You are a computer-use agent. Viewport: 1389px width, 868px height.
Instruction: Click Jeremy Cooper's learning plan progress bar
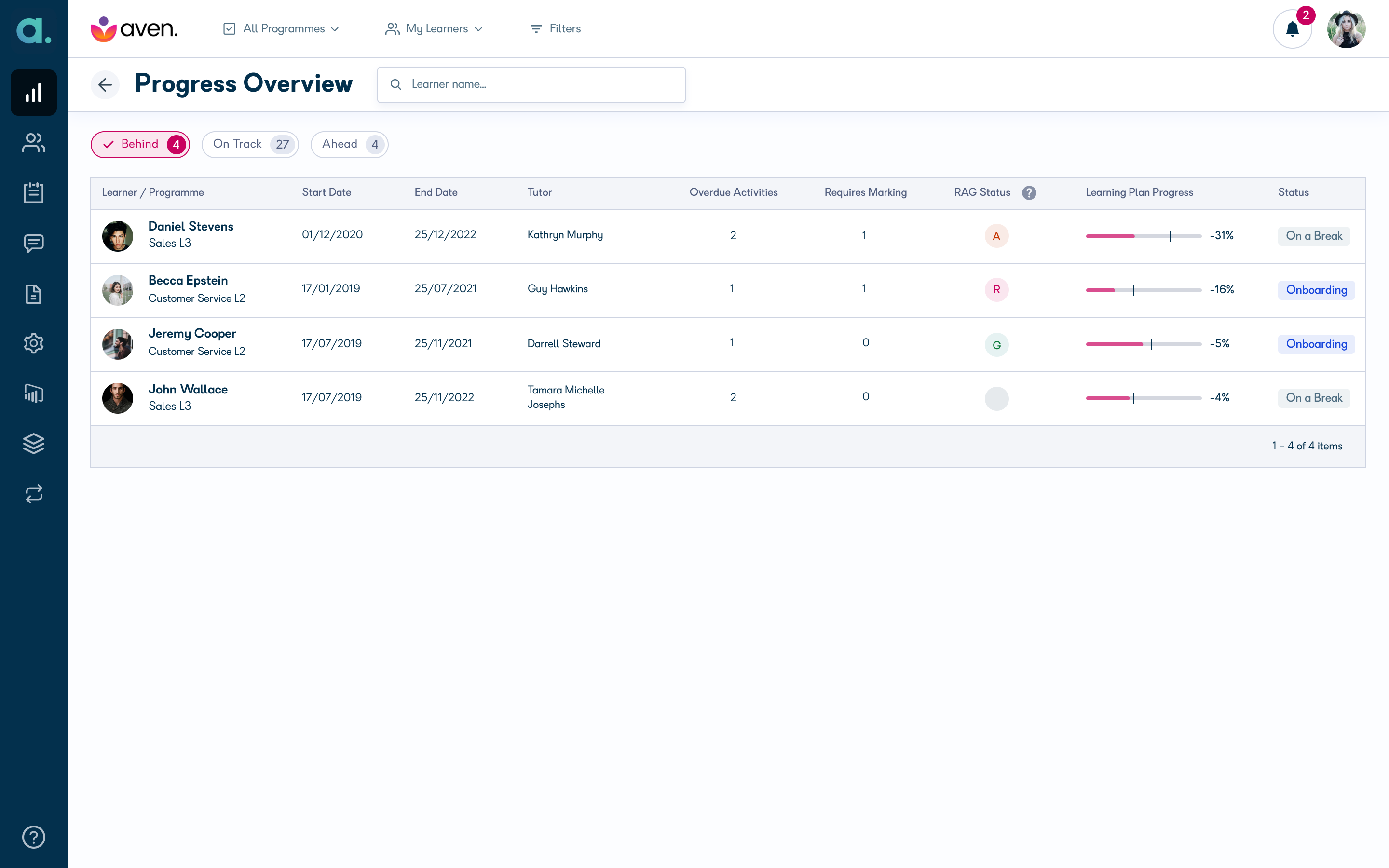[x=1144, y=344]
